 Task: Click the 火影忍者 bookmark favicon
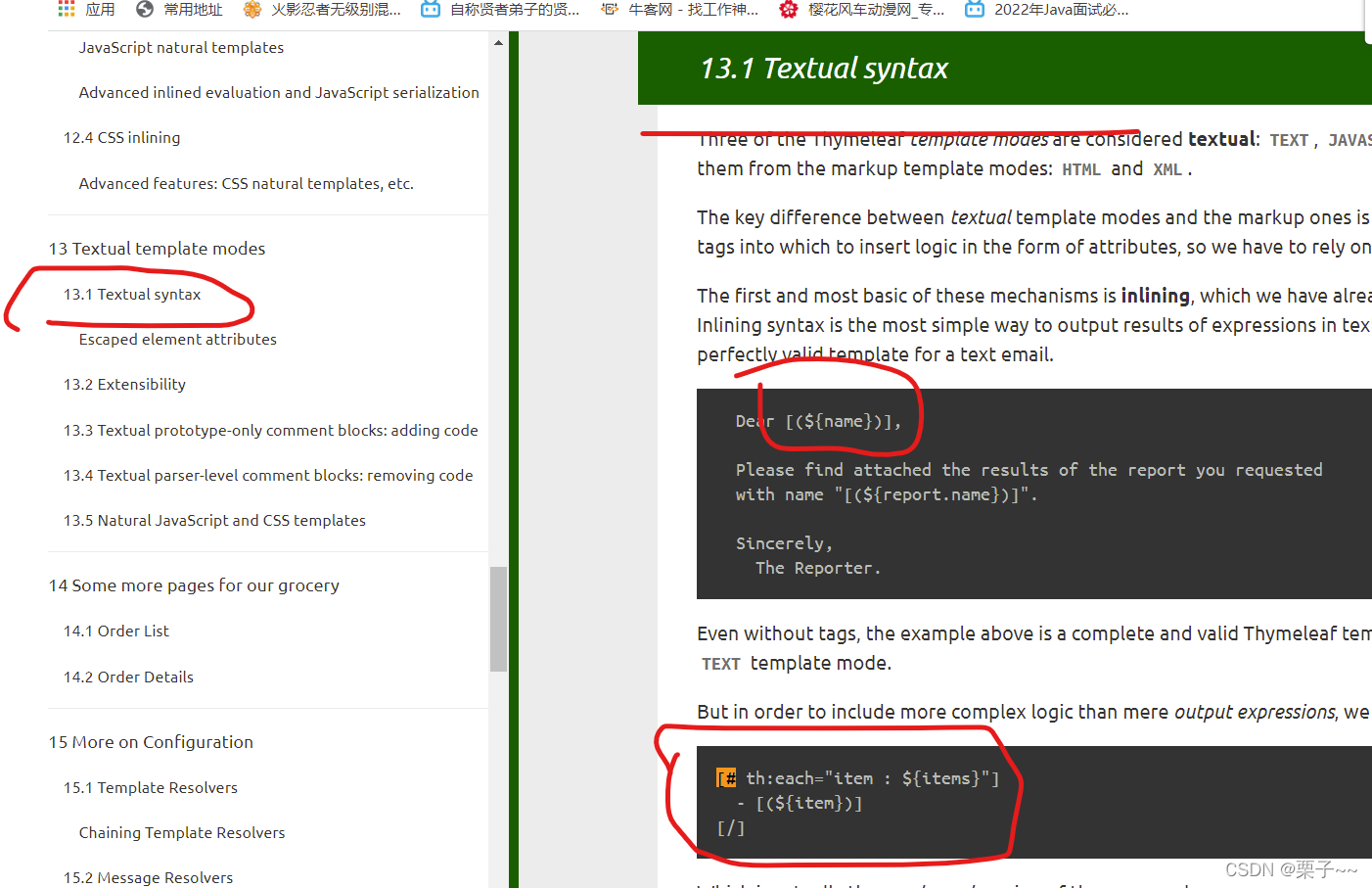tap(252, 9)
